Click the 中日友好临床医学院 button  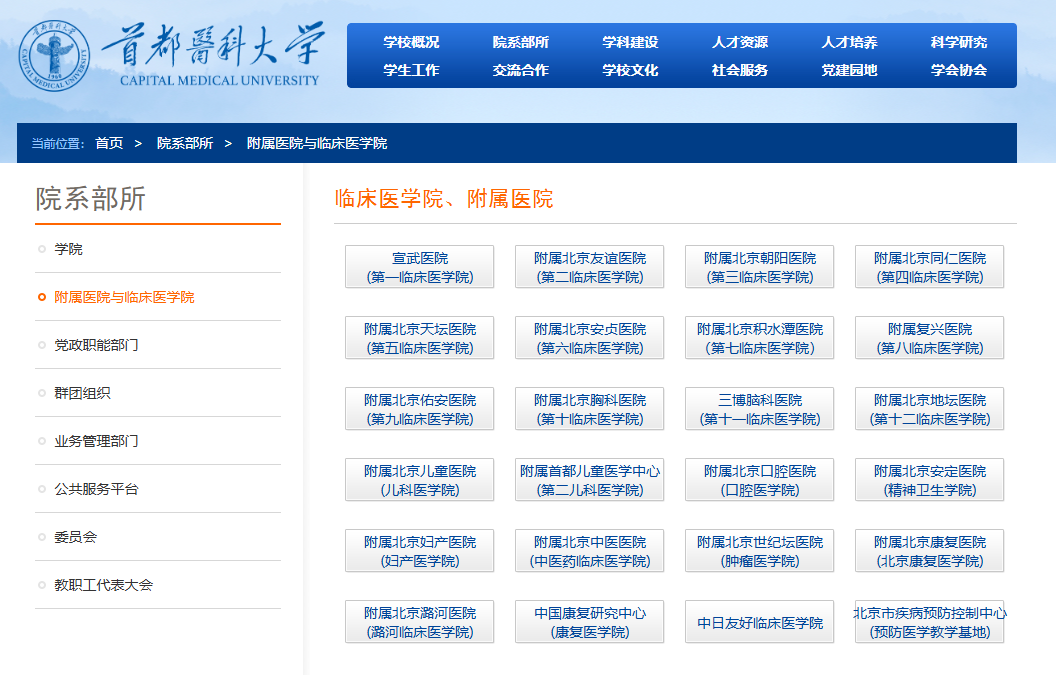click(759, 621)
